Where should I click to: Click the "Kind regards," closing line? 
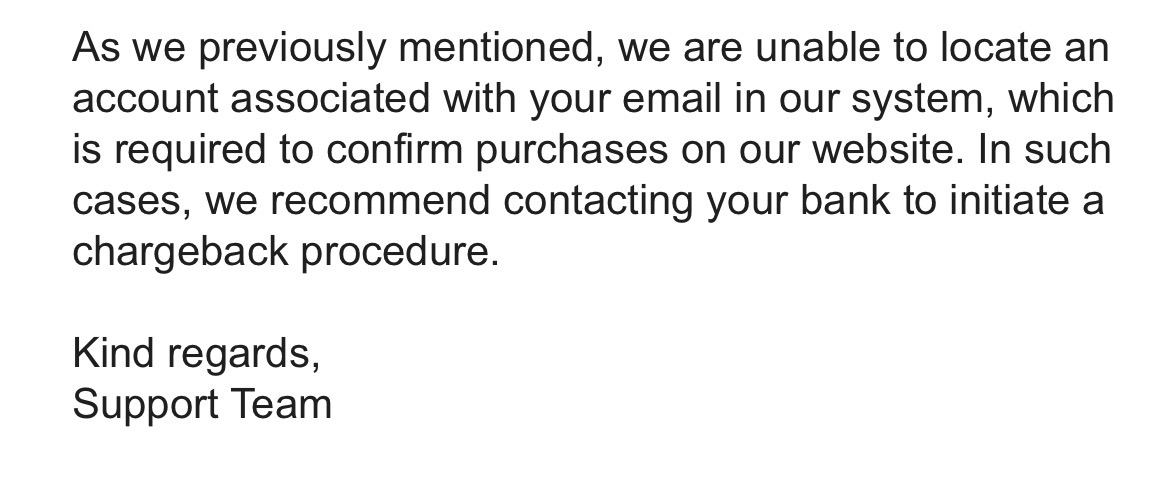point(196,354)
